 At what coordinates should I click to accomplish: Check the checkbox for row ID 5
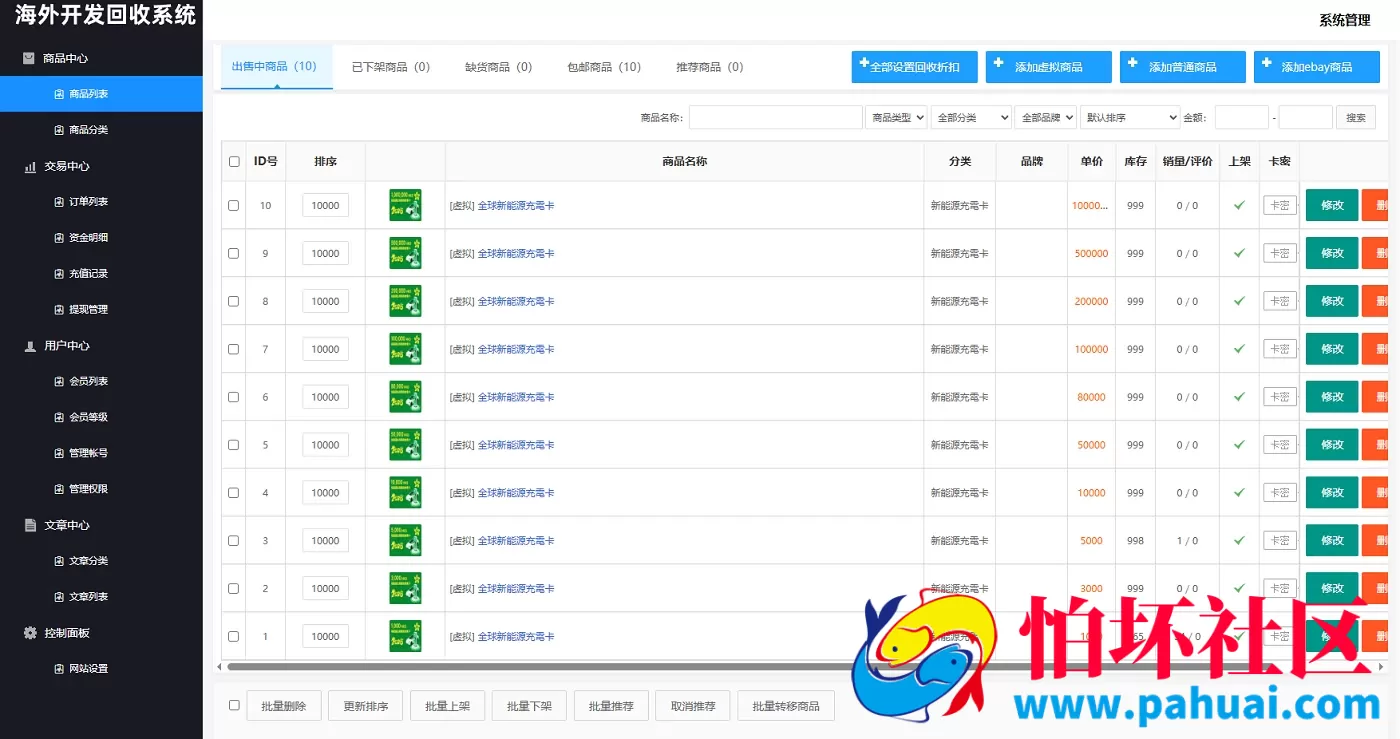click(x=234, y=445)
